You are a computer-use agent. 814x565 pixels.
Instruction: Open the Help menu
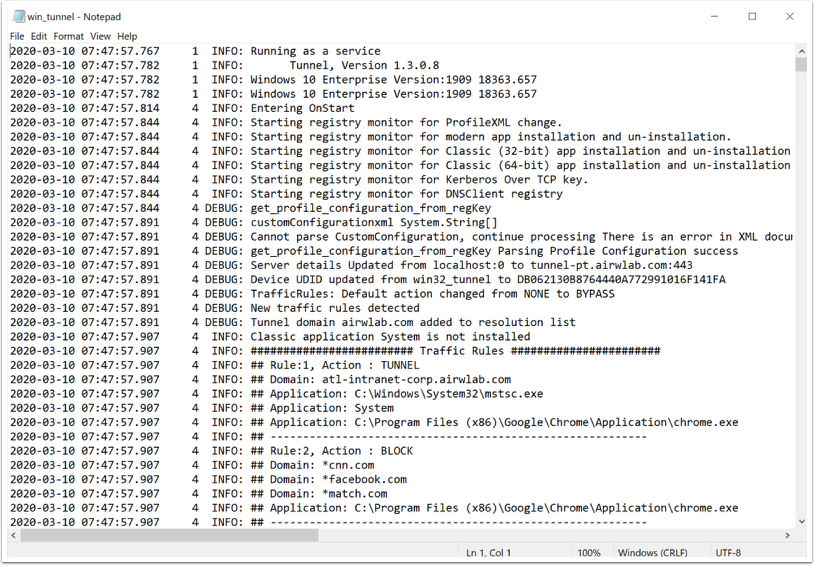pyautogui.click(x=127, y=36)
